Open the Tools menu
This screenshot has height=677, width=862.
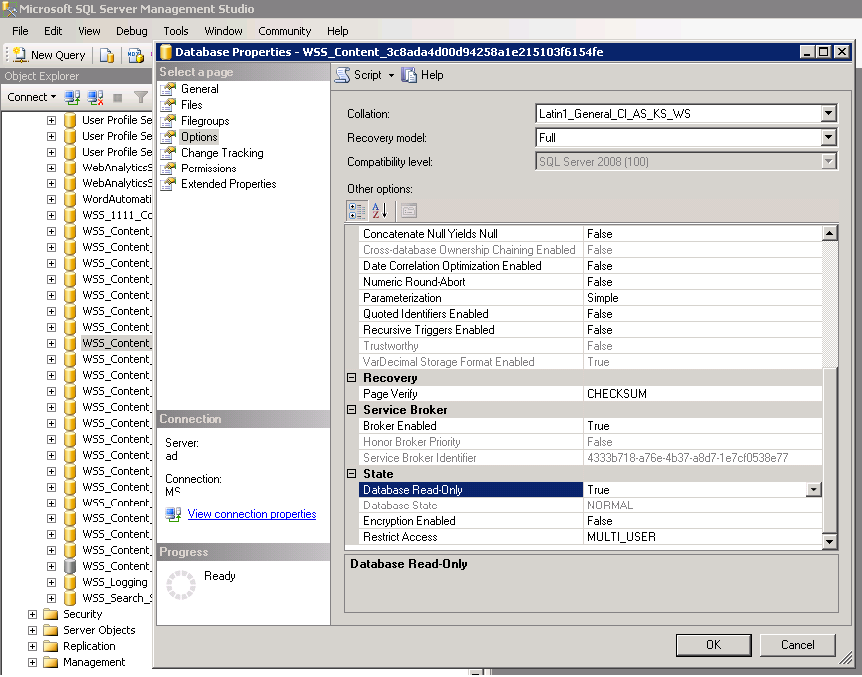point(175,30)
